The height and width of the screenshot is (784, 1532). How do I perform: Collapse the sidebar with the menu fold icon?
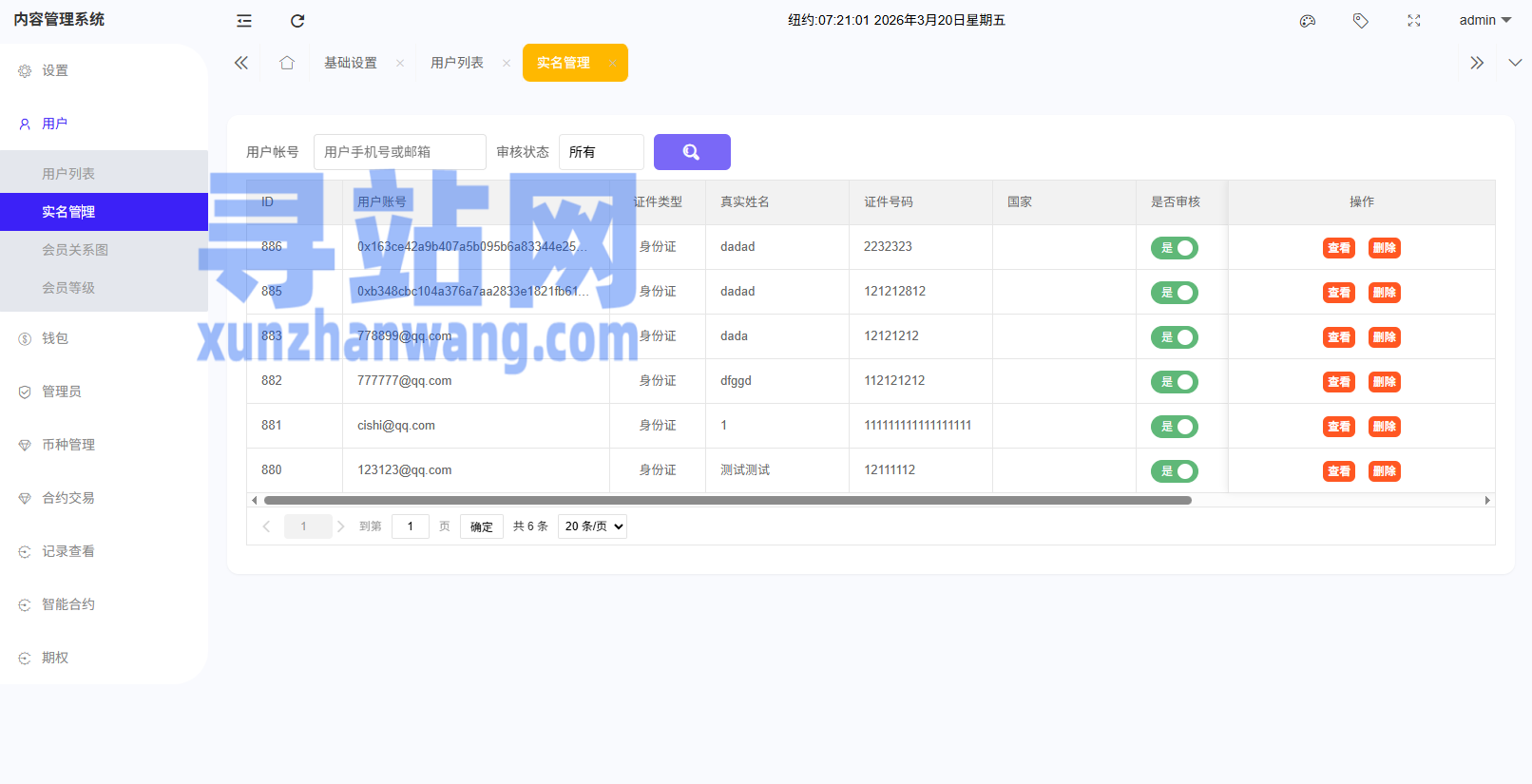pyautogui.click(x=244, y=21)
